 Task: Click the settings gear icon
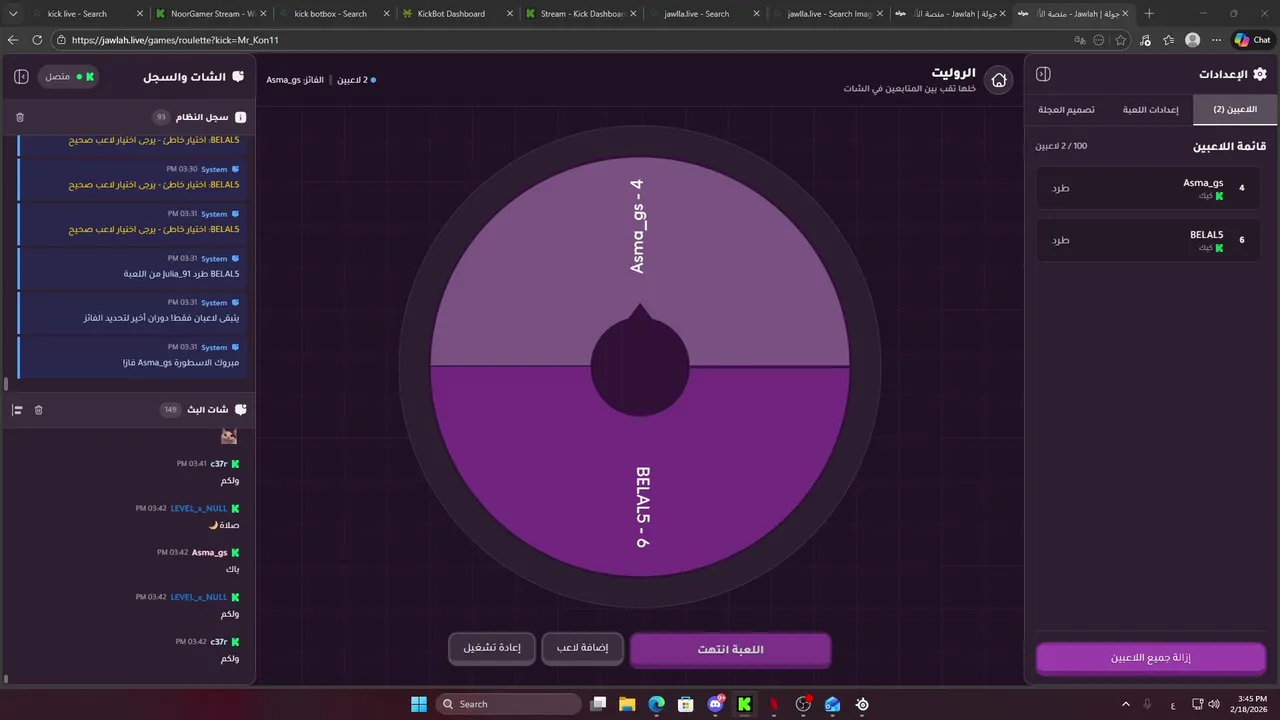coord(1260,74)
